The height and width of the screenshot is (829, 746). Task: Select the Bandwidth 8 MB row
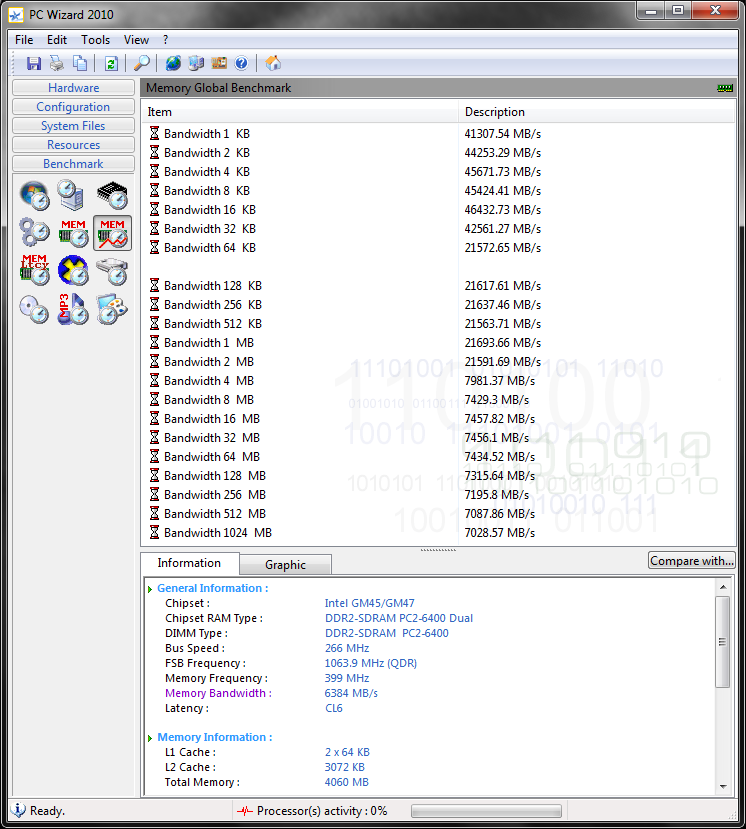[x=438, y=400]
